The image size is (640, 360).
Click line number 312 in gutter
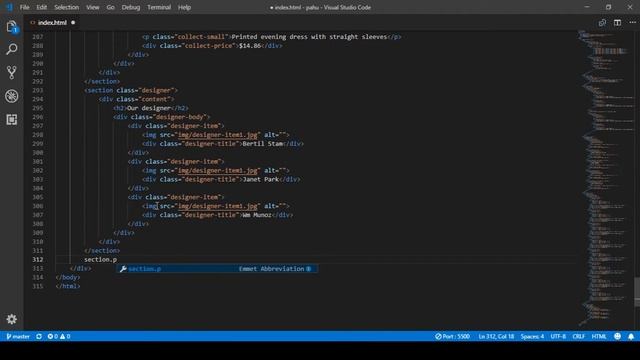click(x=38, y=260)
